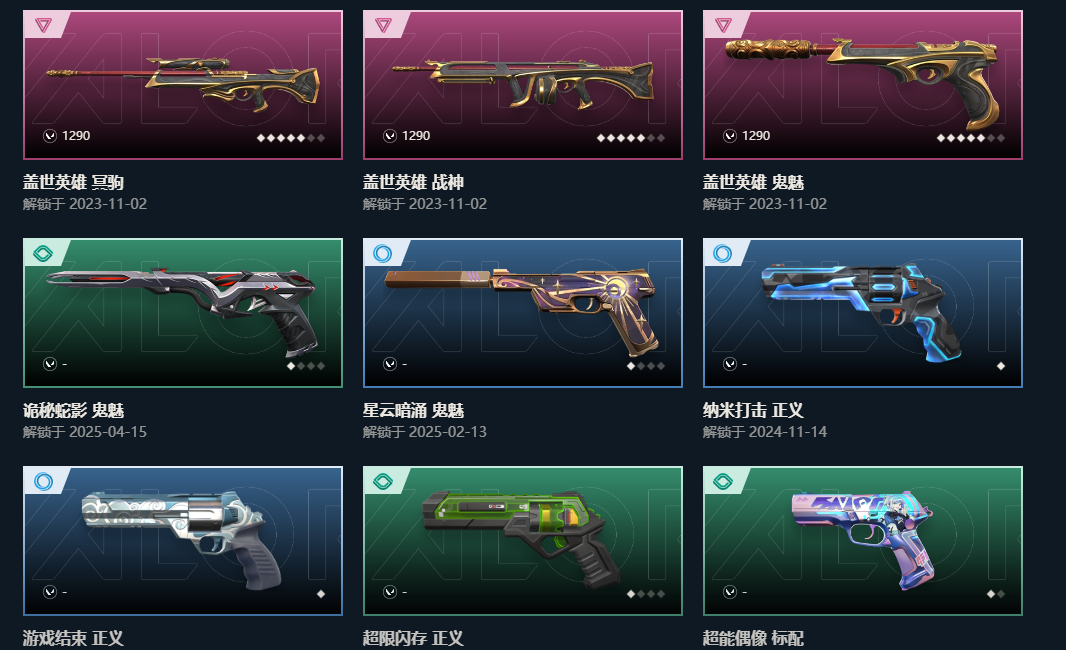The width and height of the screenshot is (1066, 650).
Task: Click the blue circle tier icon on 纳米打击 正义
Action: click(x=723, y=254)
